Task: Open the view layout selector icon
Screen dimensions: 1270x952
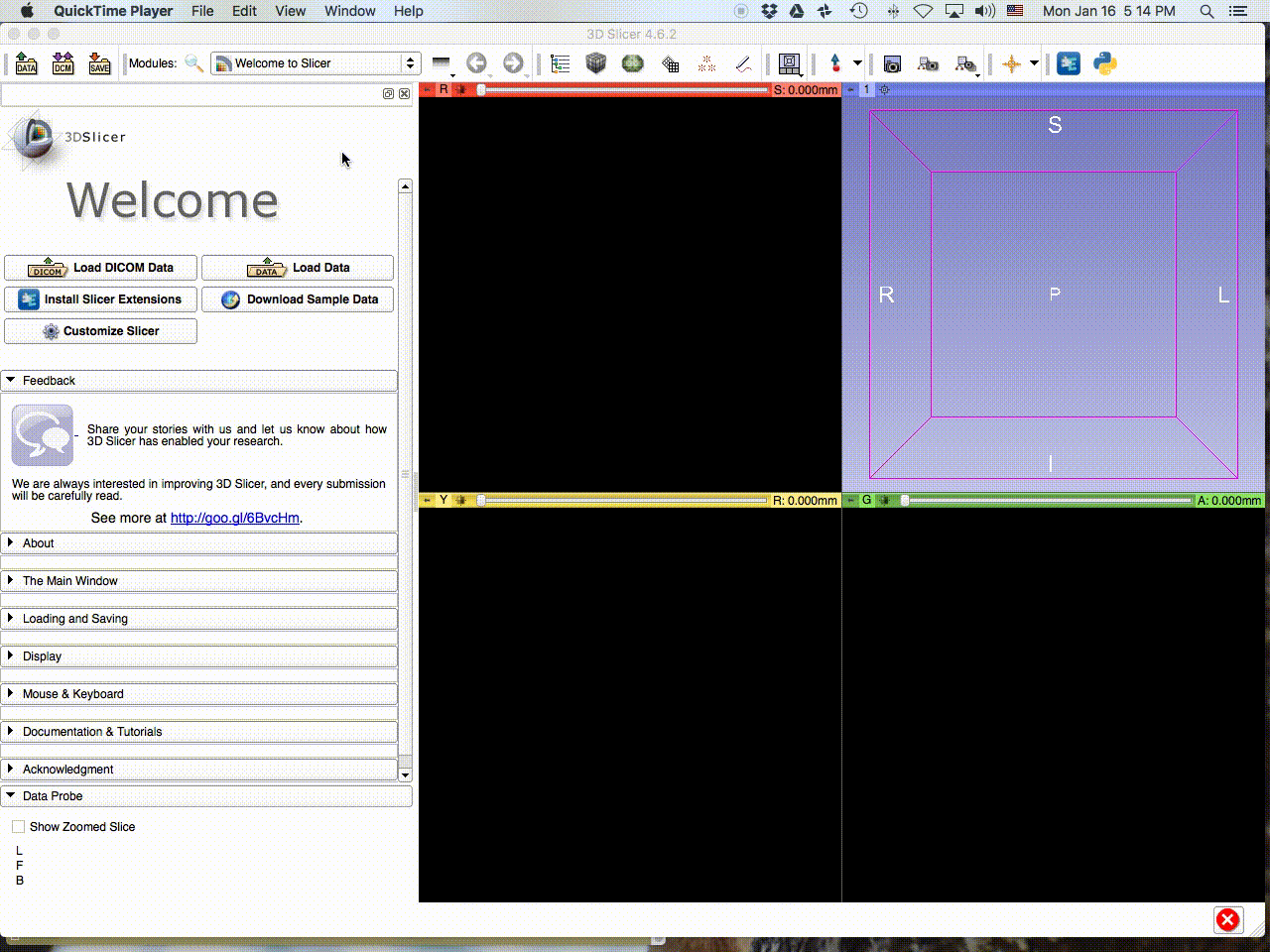Action: (790, 63)
